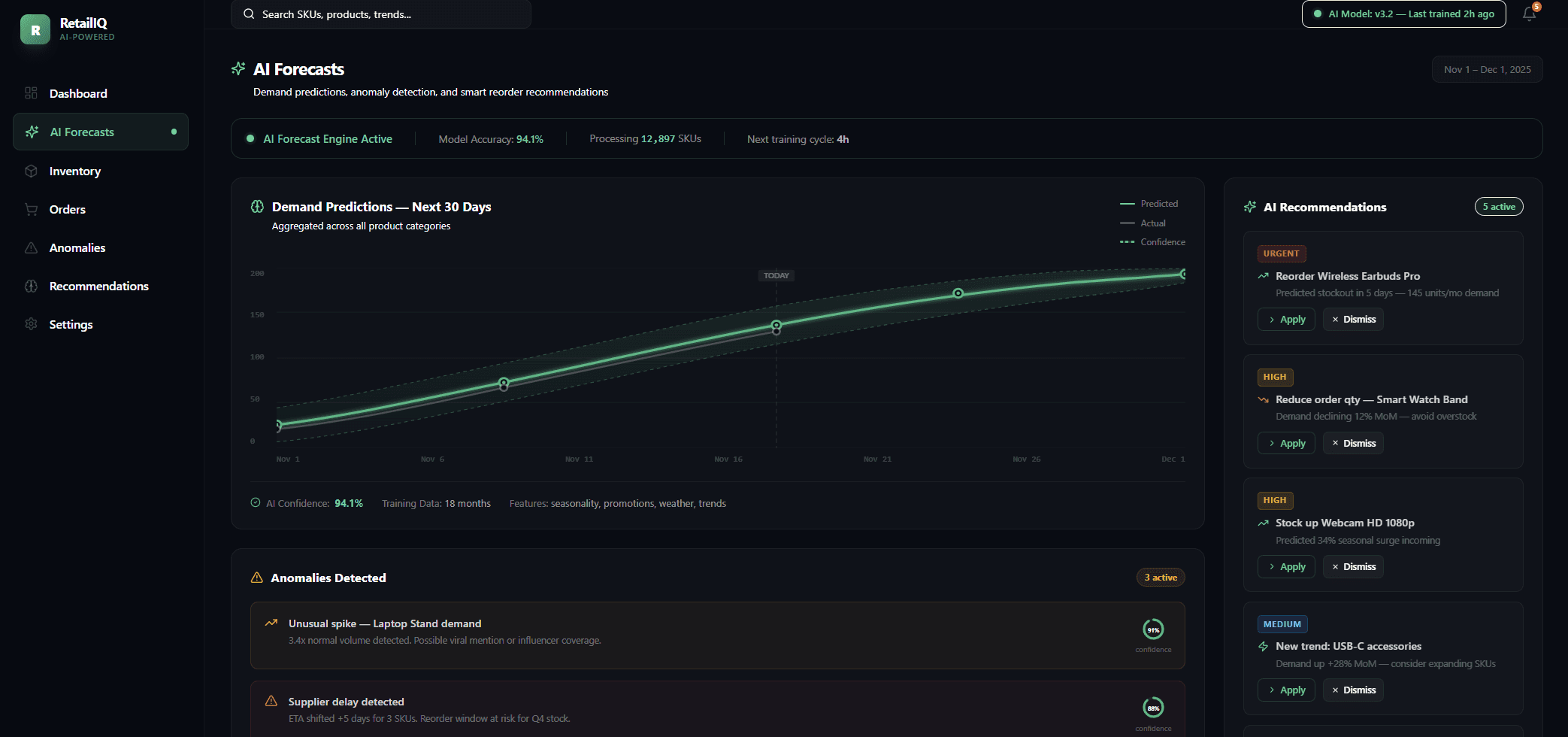Click the brain icon beside Demand Predictions

click(x=257, y=207)
